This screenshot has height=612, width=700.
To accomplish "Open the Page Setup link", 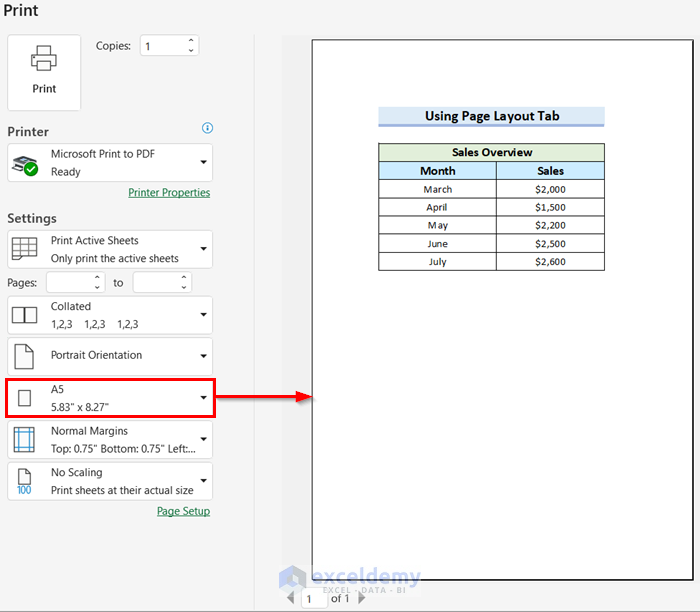I will [183, 511].
